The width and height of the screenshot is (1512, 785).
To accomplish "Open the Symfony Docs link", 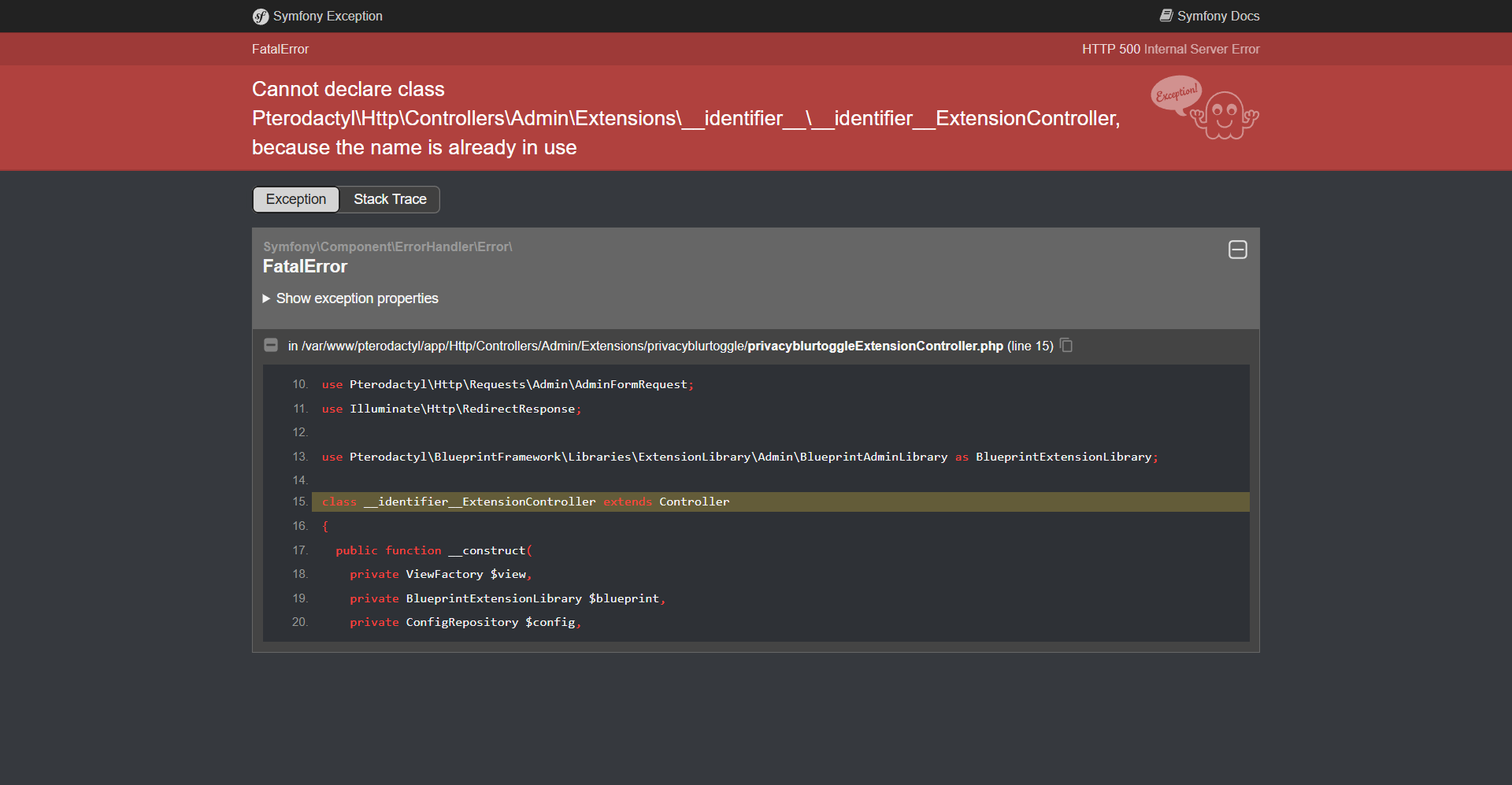I will [x=1209, y=16].
